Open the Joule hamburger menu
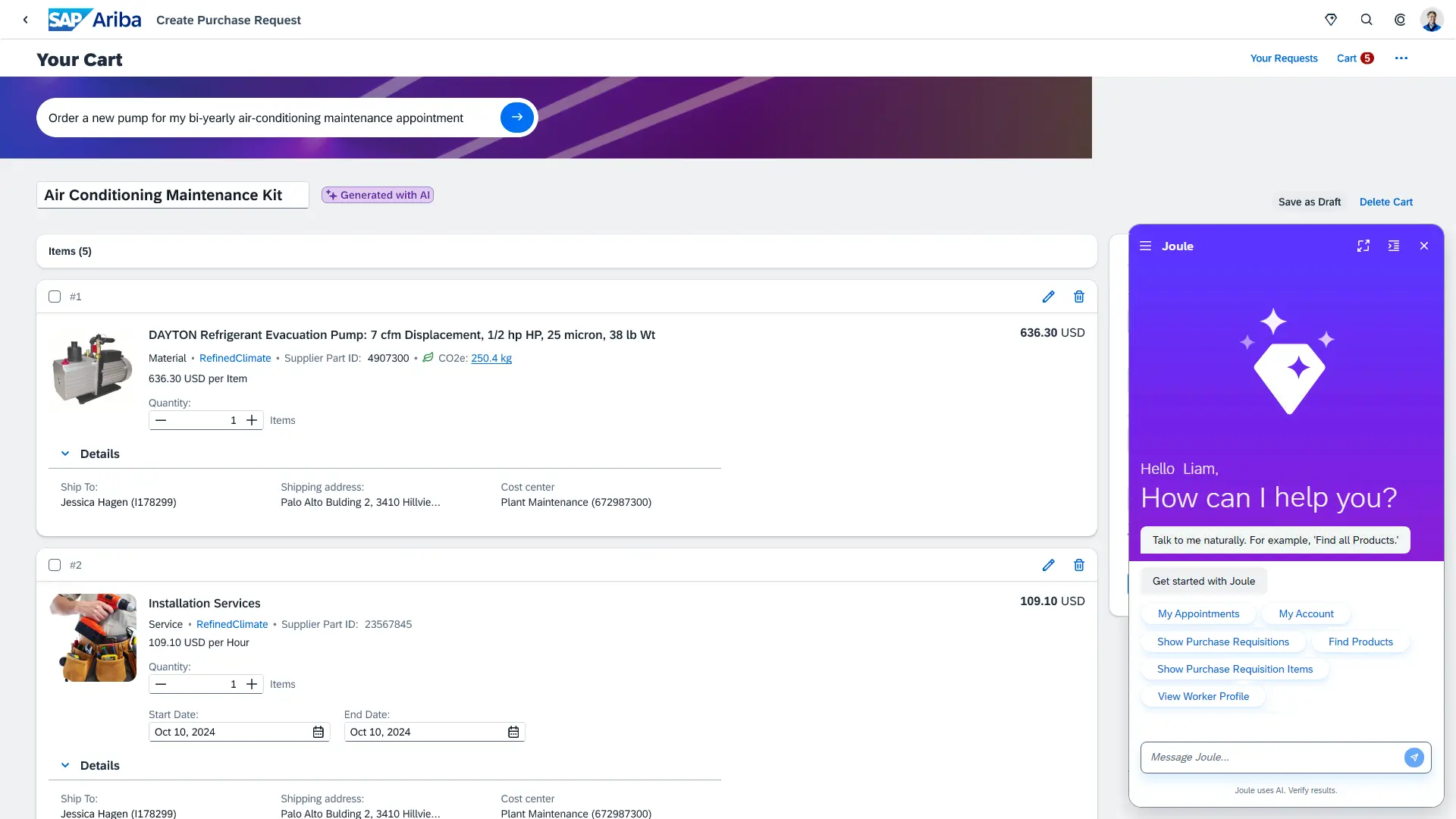 [x=1145, y=246]
